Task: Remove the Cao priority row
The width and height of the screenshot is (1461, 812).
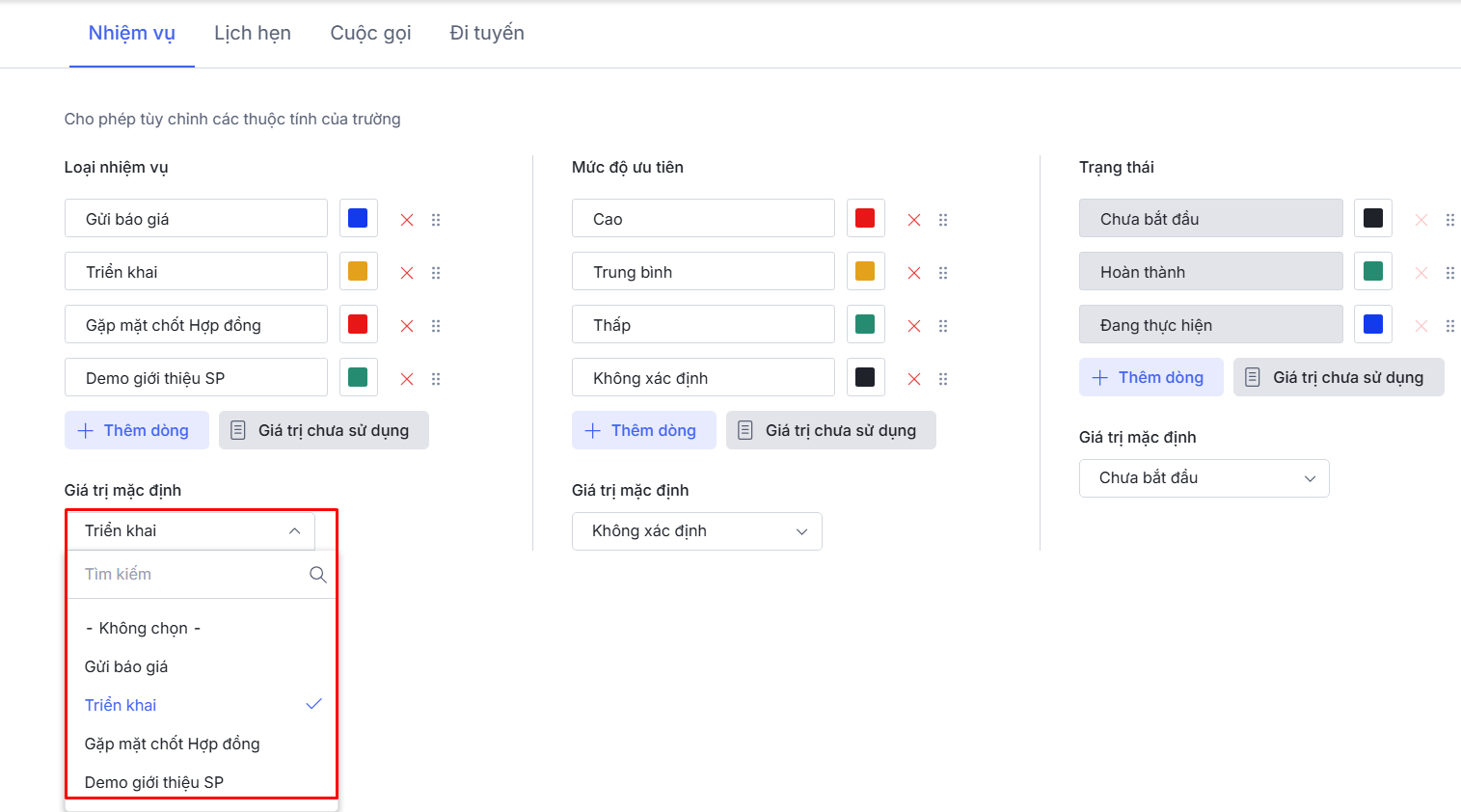Action: (914, 220)
